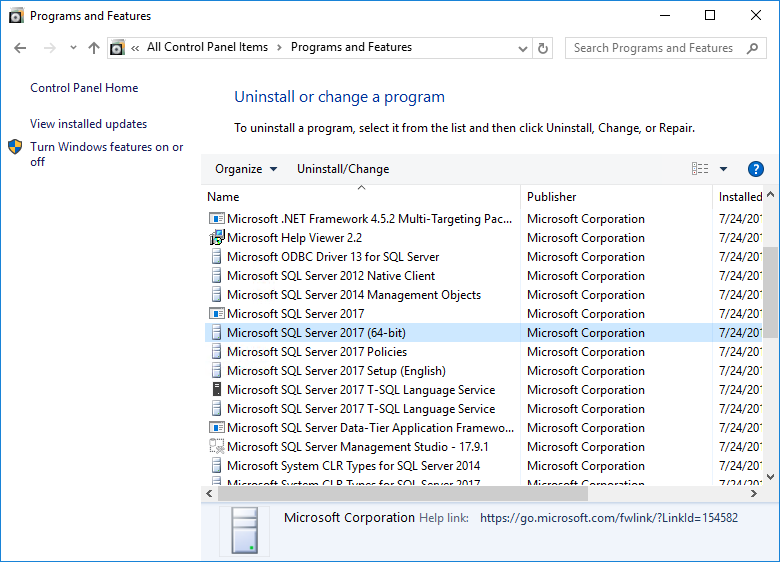Image resolution: width=780 pixels, height=562 pixels.
Task: Click the search magnifier icon
Action: pos(753,48)
